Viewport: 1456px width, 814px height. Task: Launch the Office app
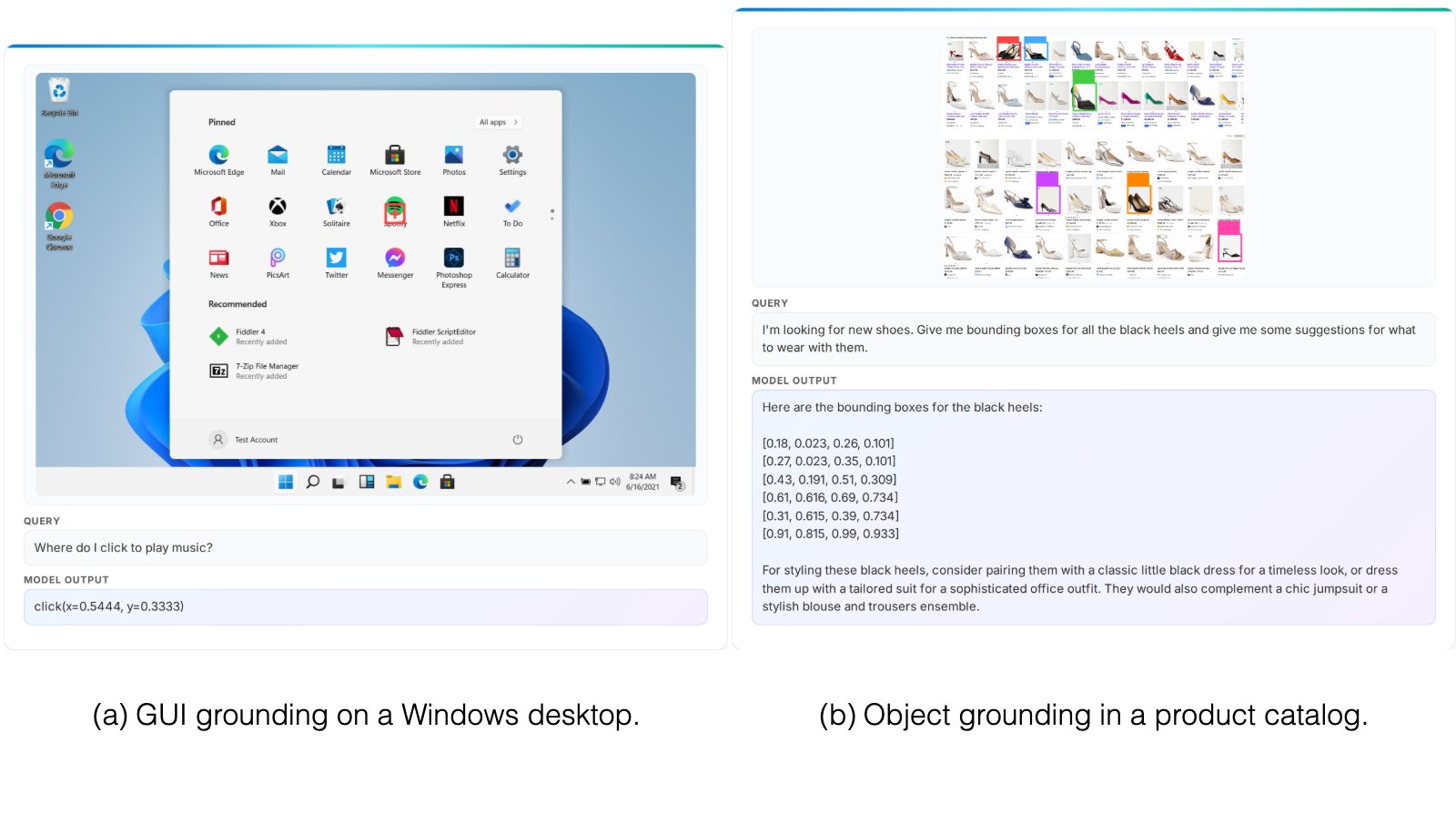(x=219, y=211)
